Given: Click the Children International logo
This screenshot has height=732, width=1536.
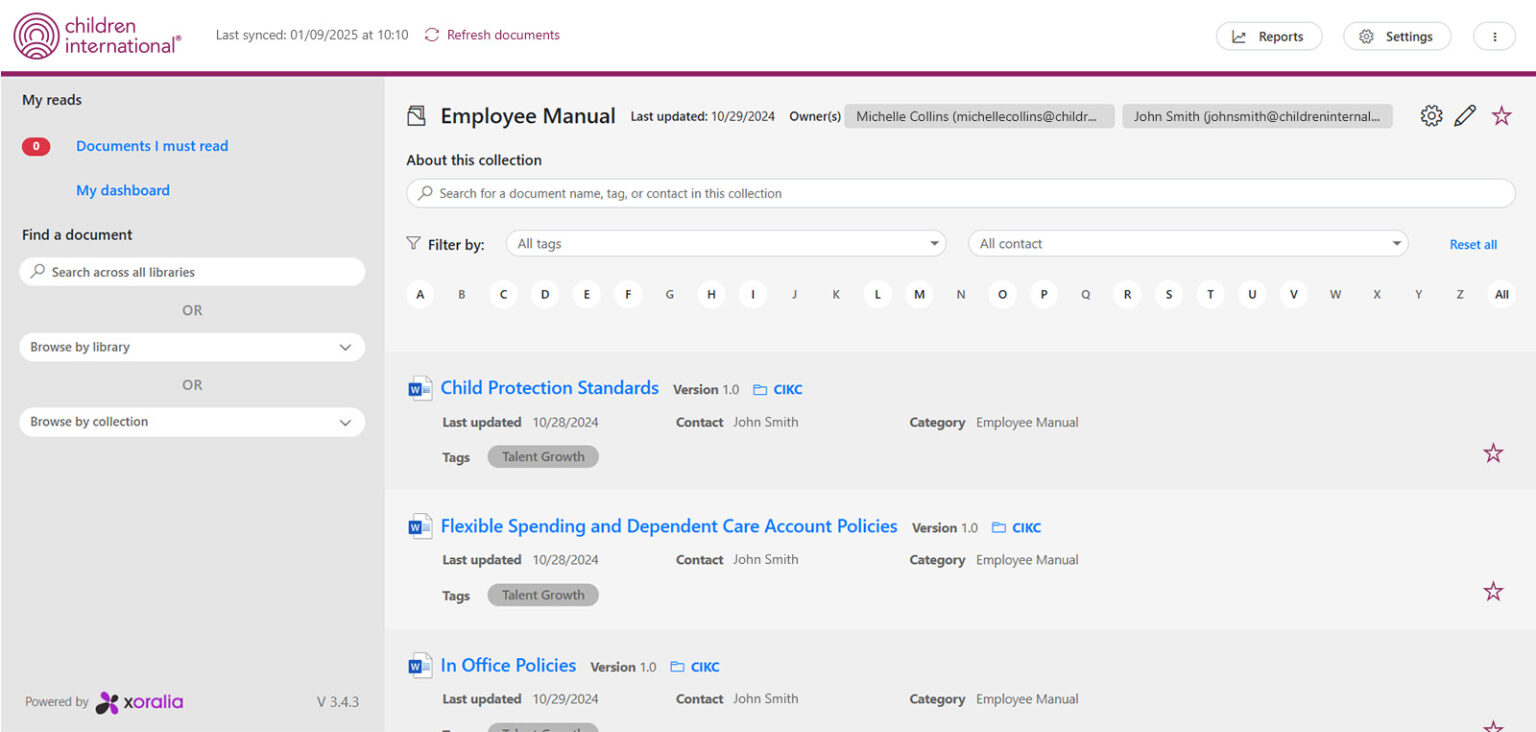Looking at the screenshot, I should pos(97,36).
